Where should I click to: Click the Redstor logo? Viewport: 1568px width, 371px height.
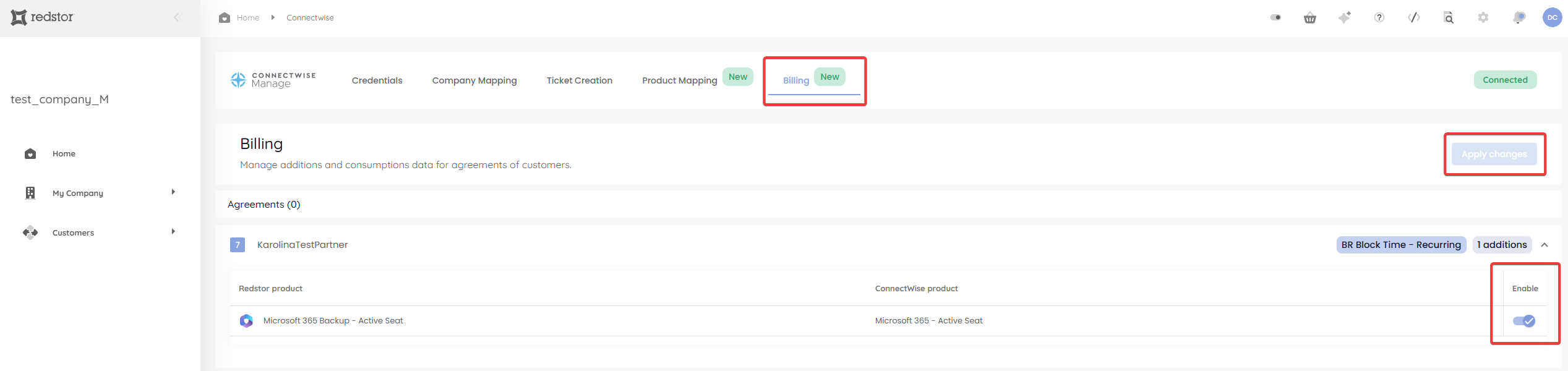pyautogui.click(x=42, y=17)
